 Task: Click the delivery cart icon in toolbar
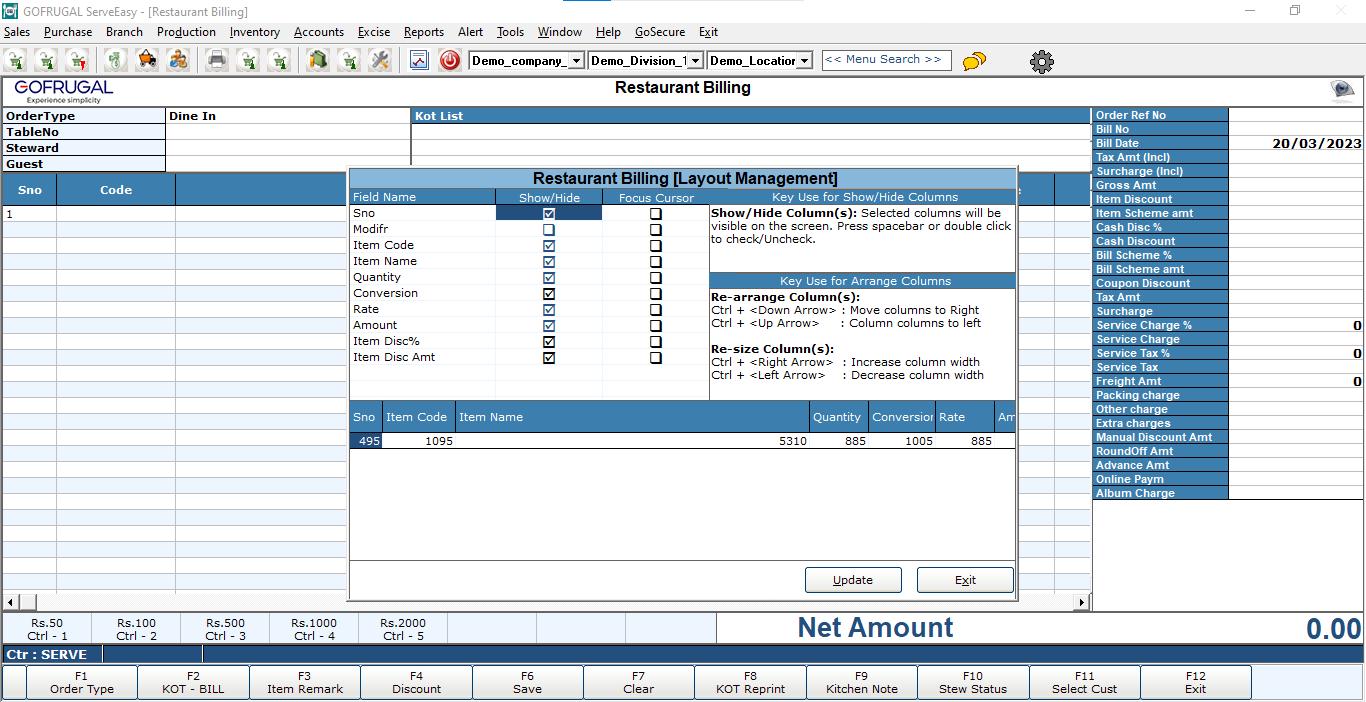(147, 60)
